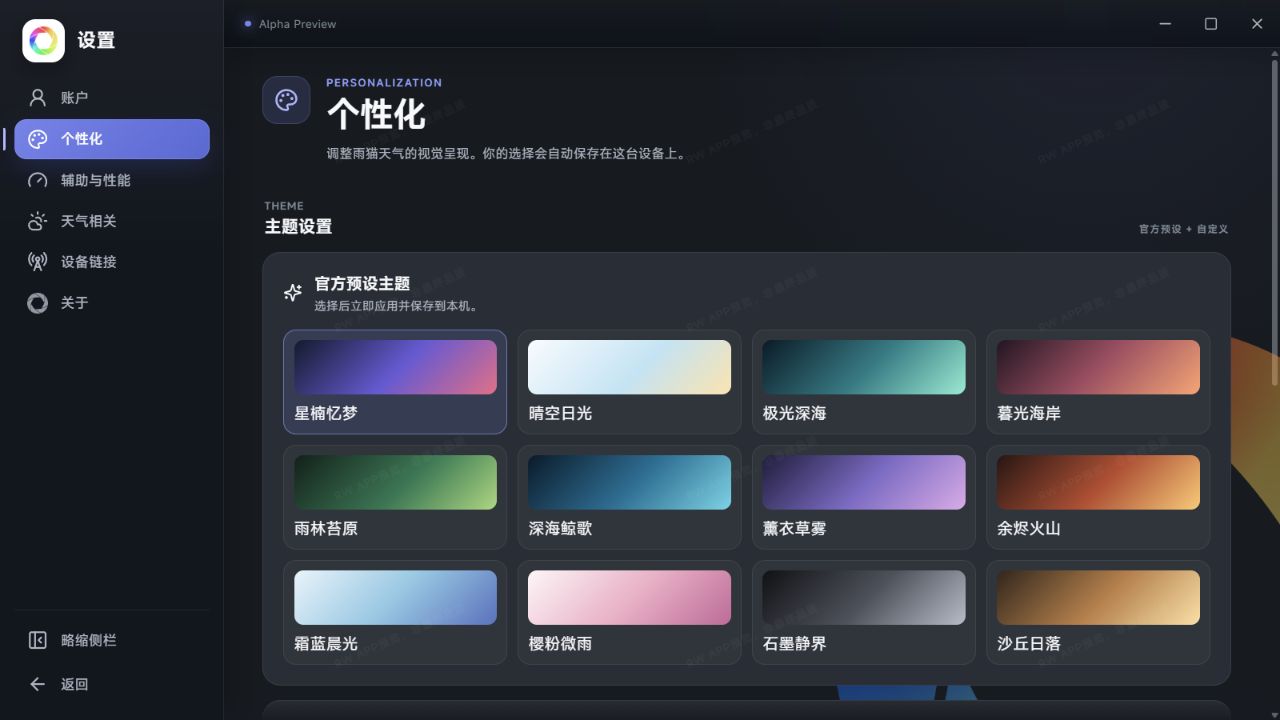Image resolution: width=1280 pixels, height=720 pixels.
Task: Choose the 沙丘日落 theme card
Action: (1098, 612)
